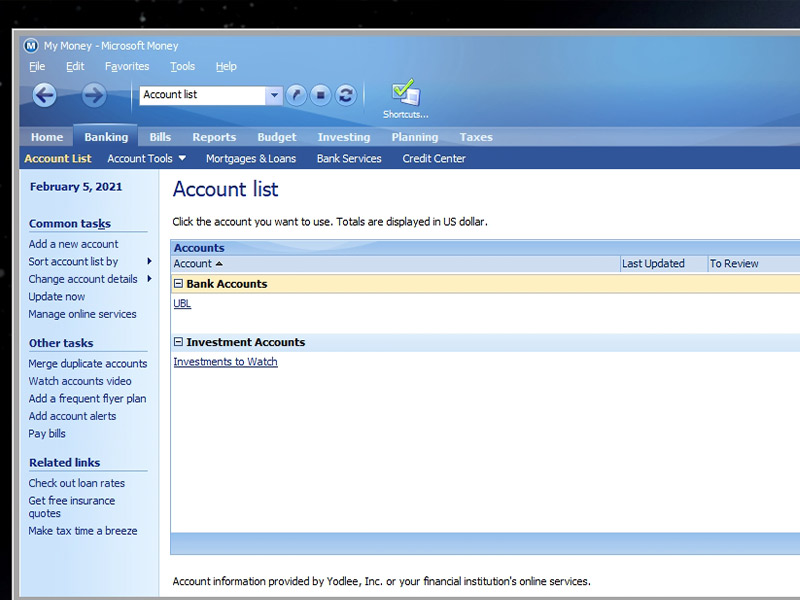Click the February 5, 2021 date

(x=76, y=186)
